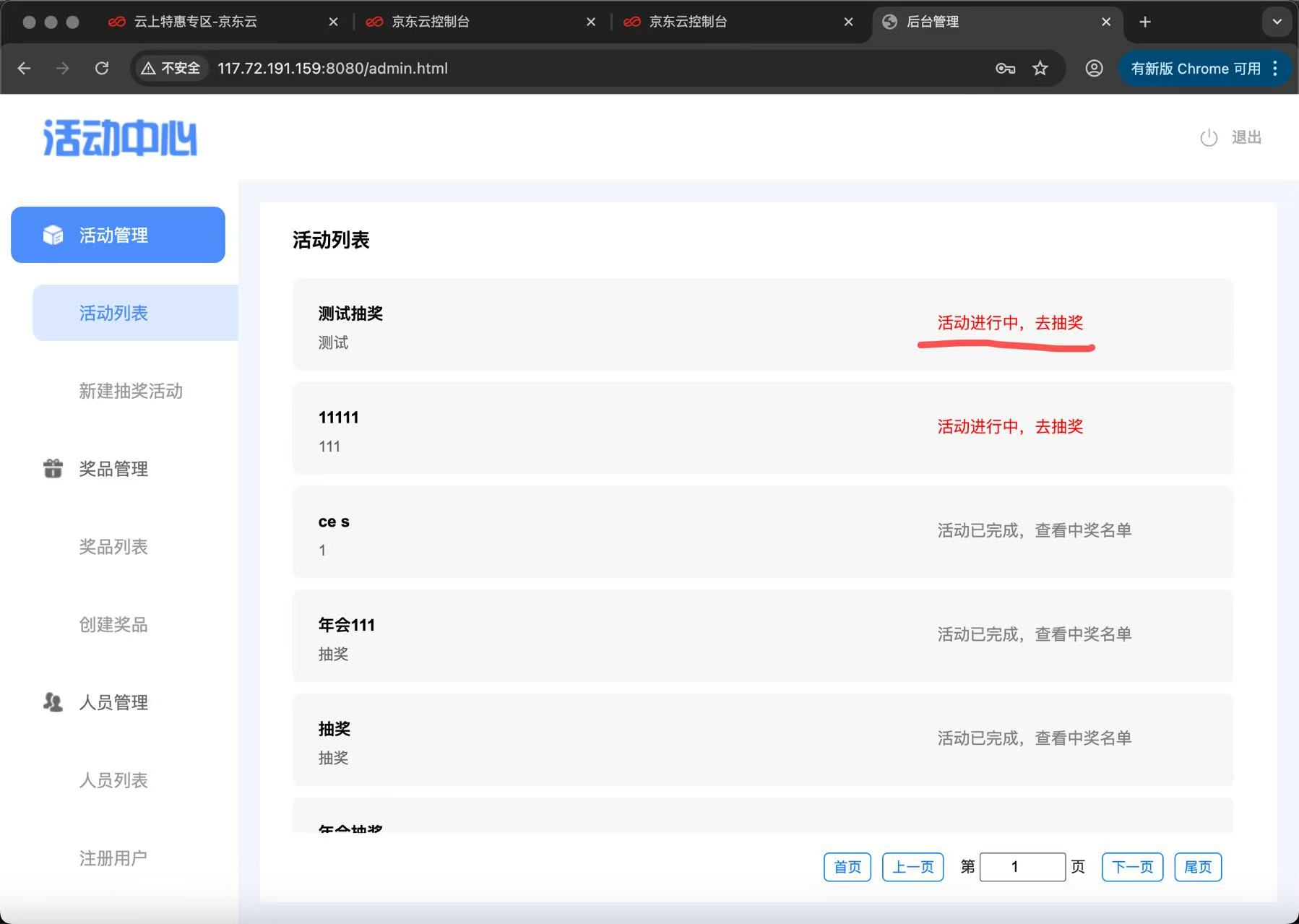Screen dimensions: 1299x924
Task: Click the 不安全 security warning badge
Action: pyautogui.click(x=171, y=68)
